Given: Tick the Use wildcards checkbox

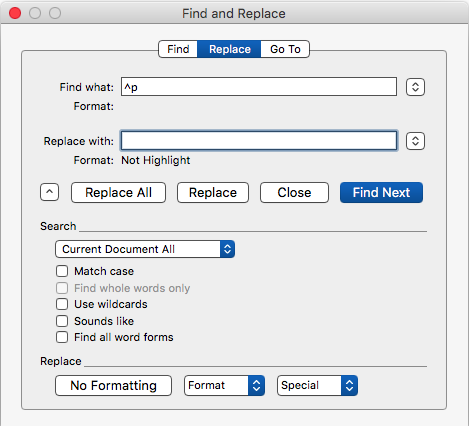Looking at the screenshot, I should [62, 304].
